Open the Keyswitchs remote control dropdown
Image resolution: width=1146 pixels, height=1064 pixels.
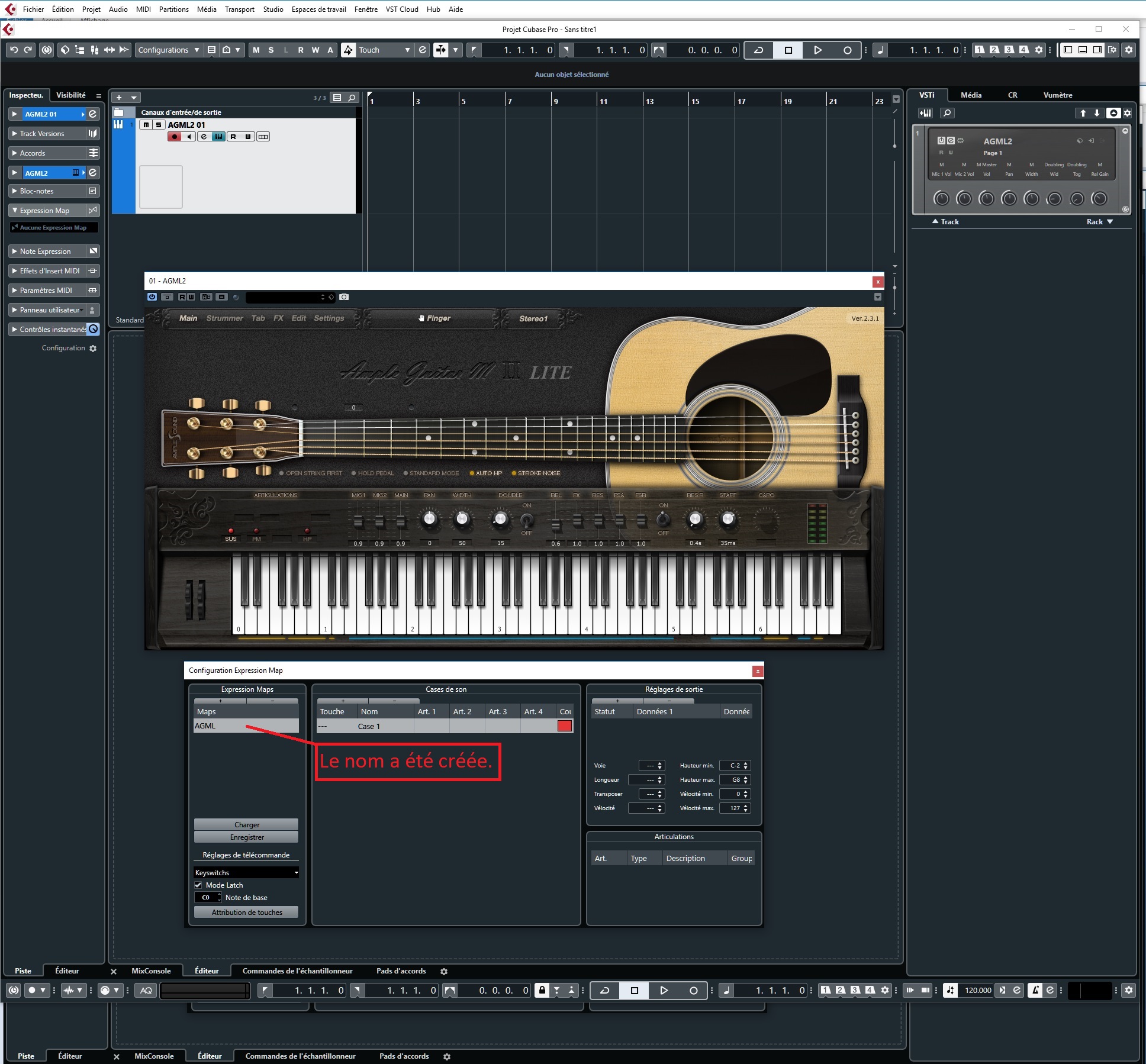coord(246,872)
